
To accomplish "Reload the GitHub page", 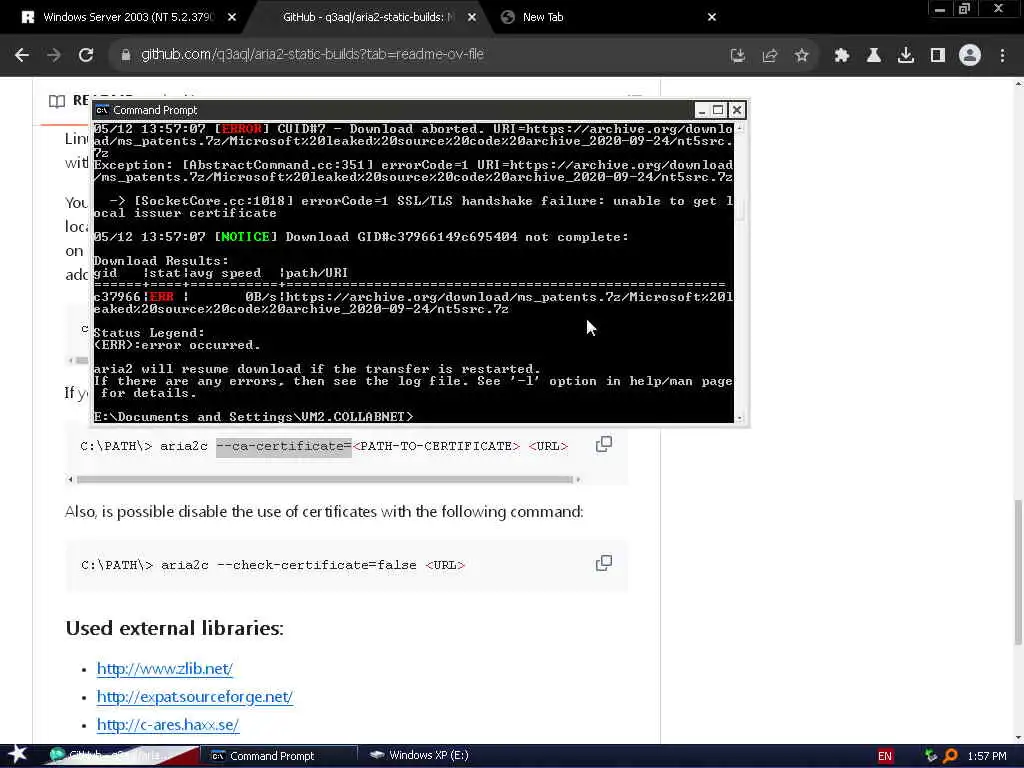I will click(x=86, y=55).
